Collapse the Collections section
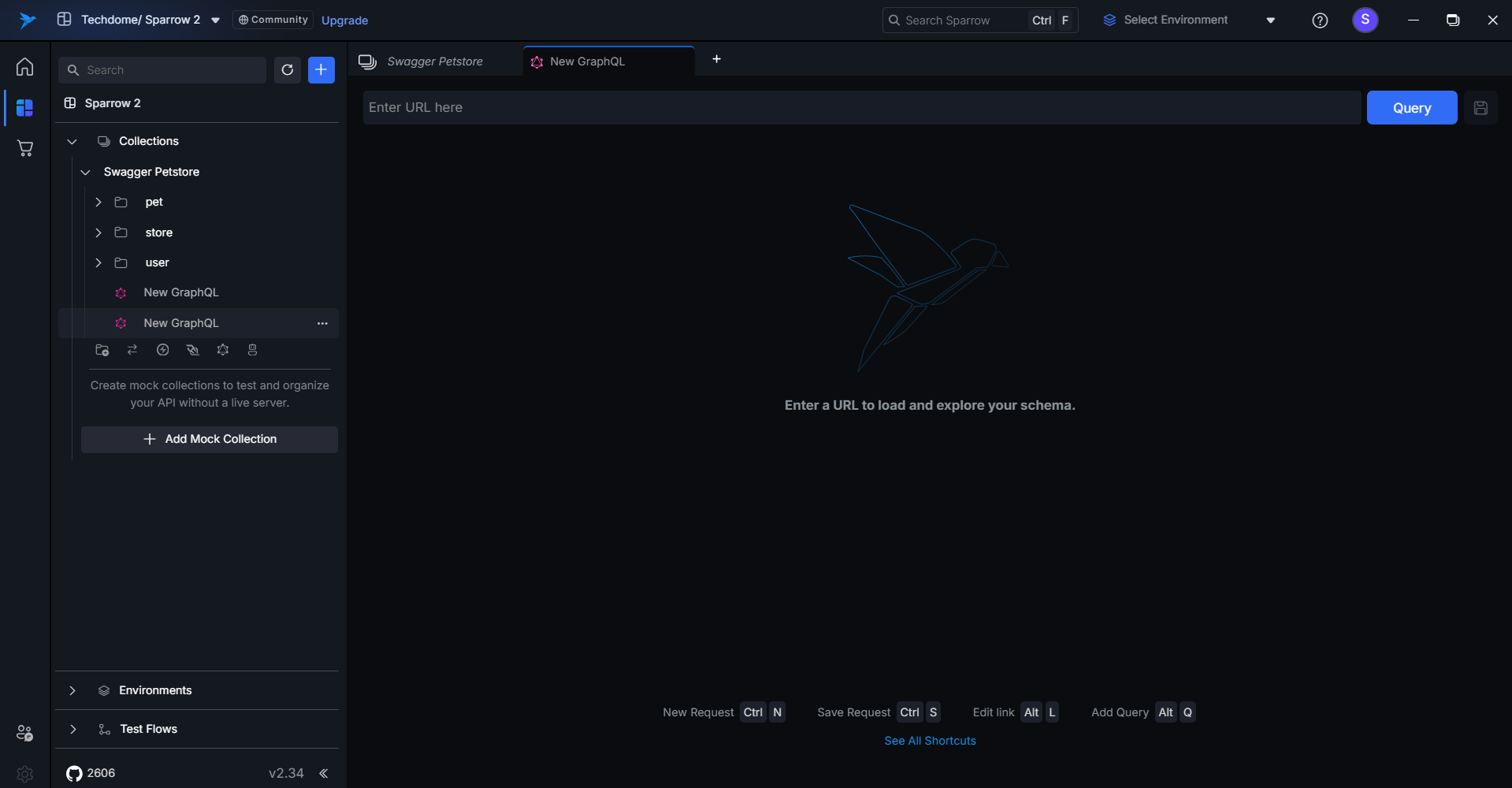The width and height of the screenshot is (1512, 788). coord(72,141)
